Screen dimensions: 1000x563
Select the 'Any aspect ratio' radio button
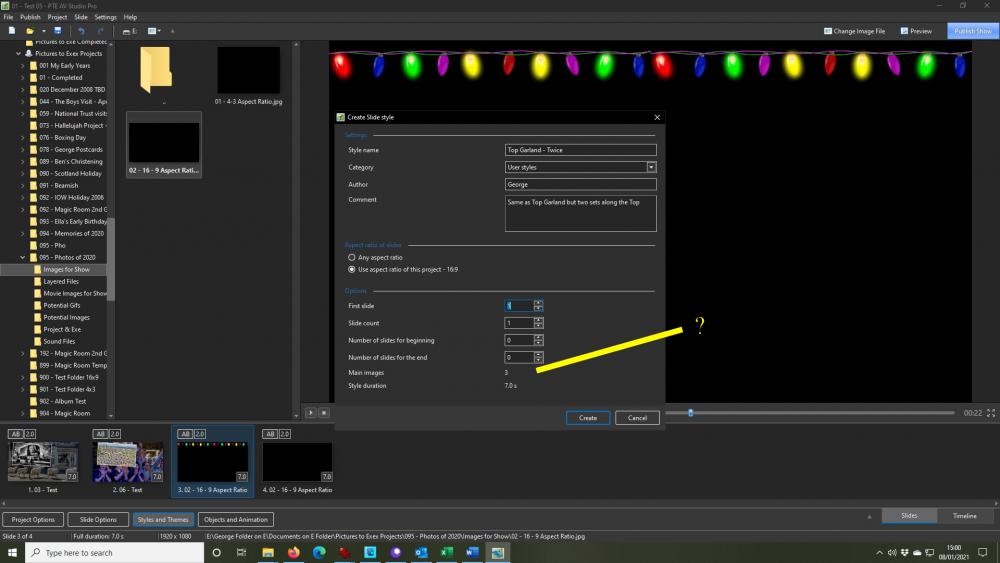tap(351, 258)
